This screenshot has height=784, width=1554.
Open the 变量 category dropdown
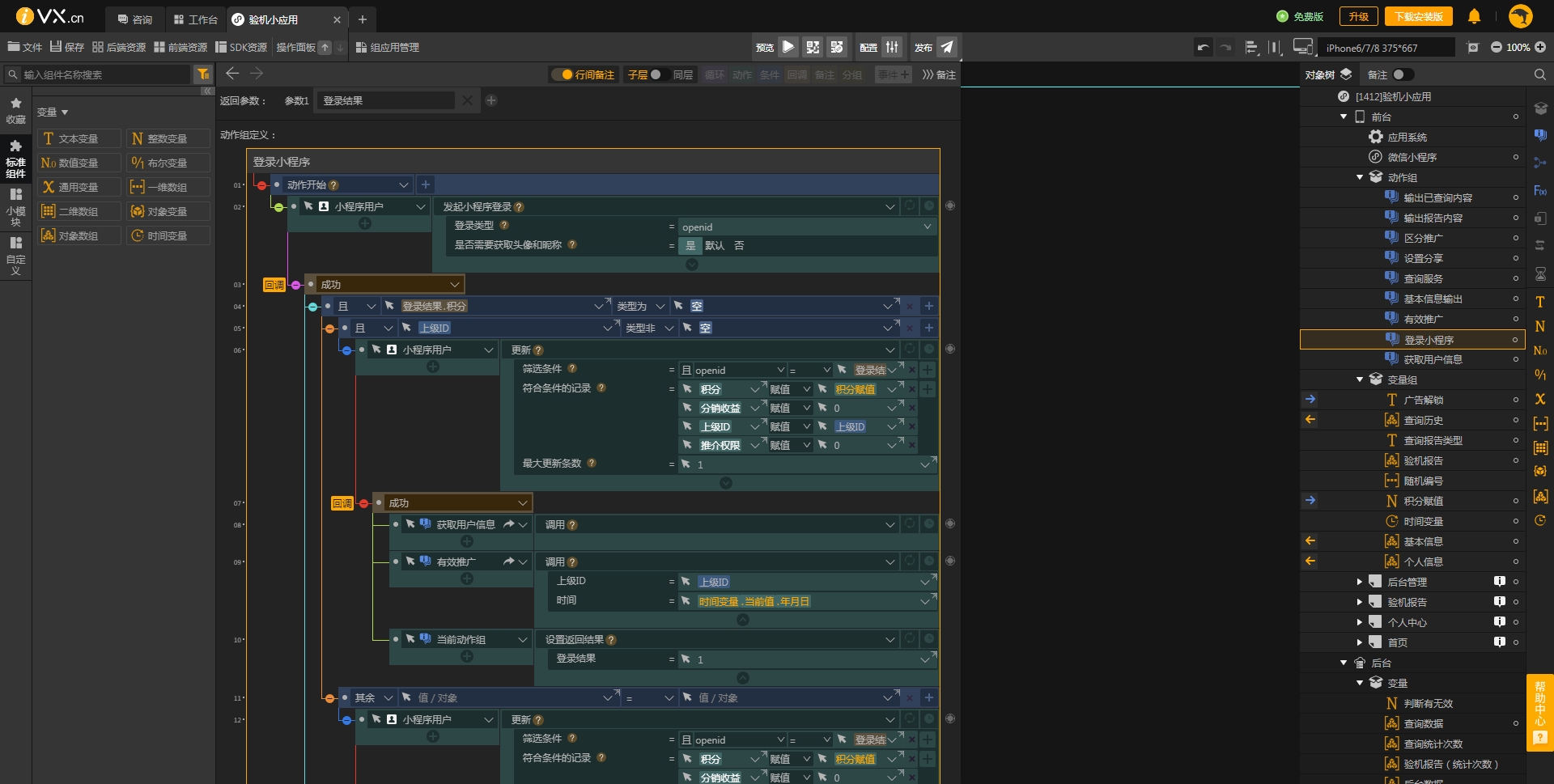pos(53,112)
